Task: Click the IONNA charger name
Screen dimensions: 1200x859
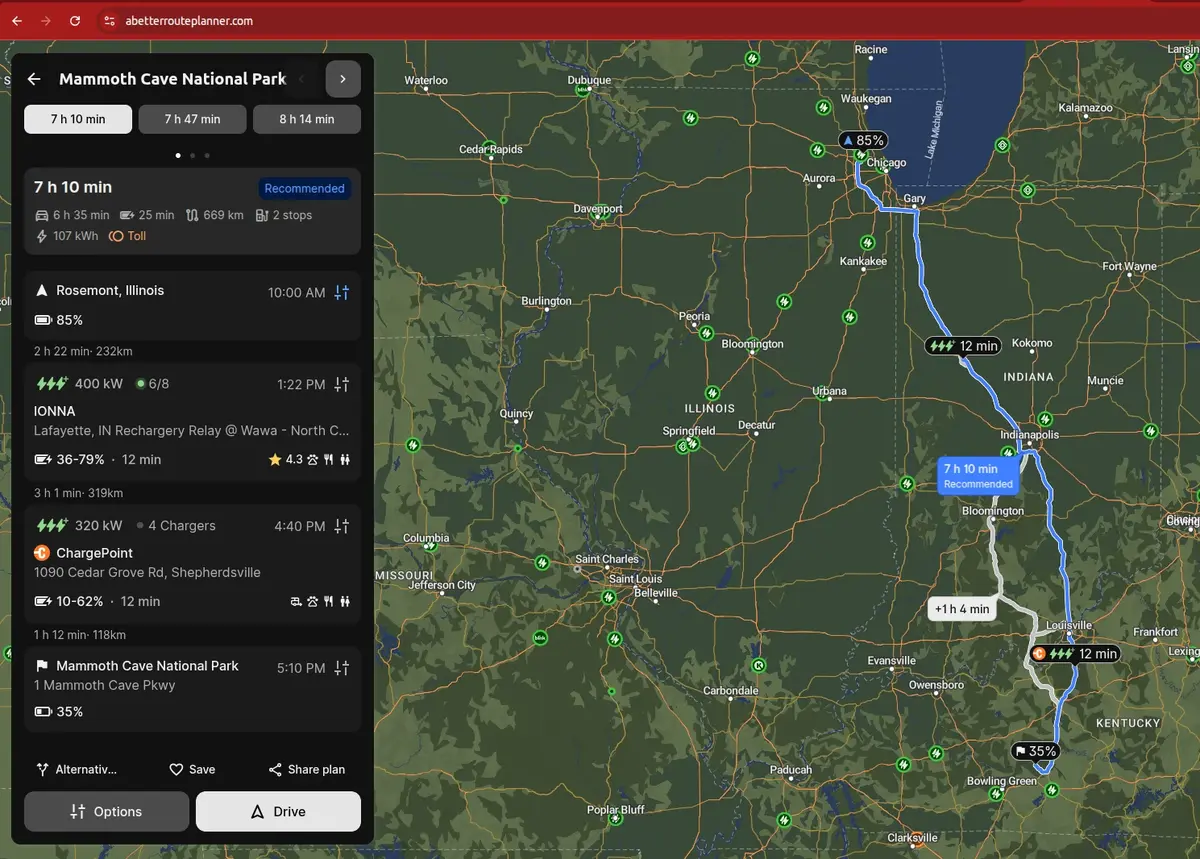Action: 55,411
